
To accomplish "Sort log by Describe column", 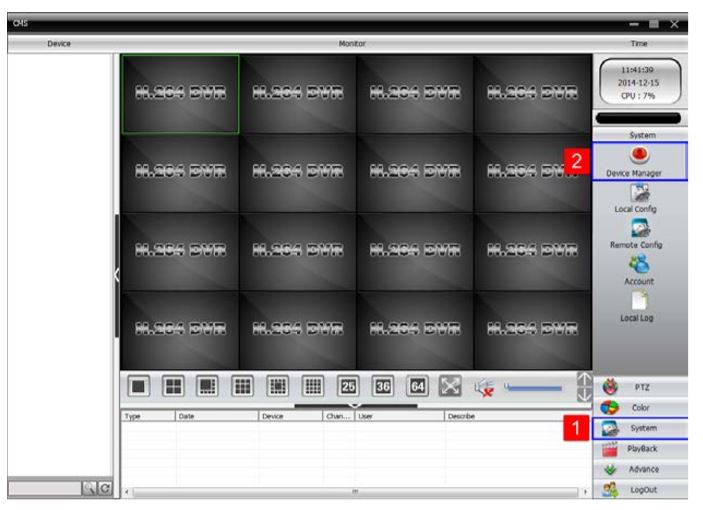I will 516,416.
